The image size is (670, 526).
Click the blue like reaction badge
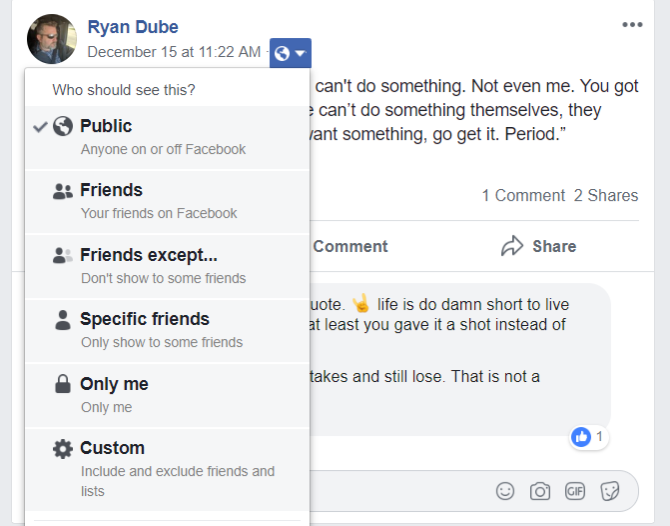pos(581,437)
